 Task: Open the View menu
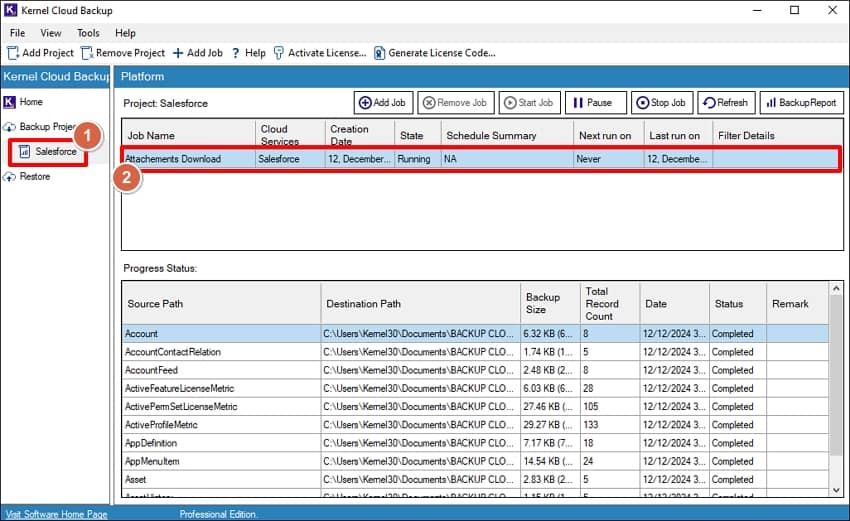pos(50,33)
